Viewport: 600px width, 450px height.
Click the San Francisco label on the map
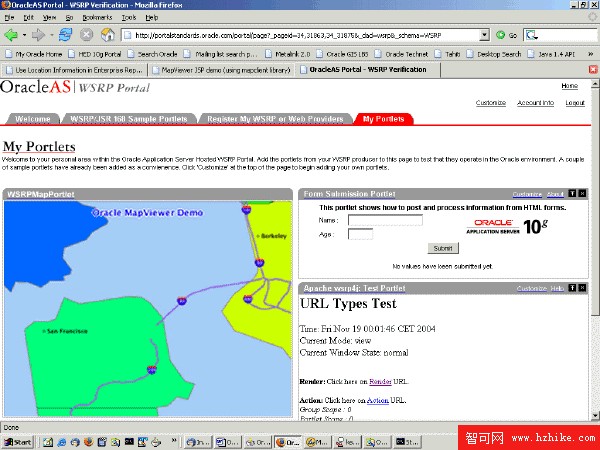point(67,331)
